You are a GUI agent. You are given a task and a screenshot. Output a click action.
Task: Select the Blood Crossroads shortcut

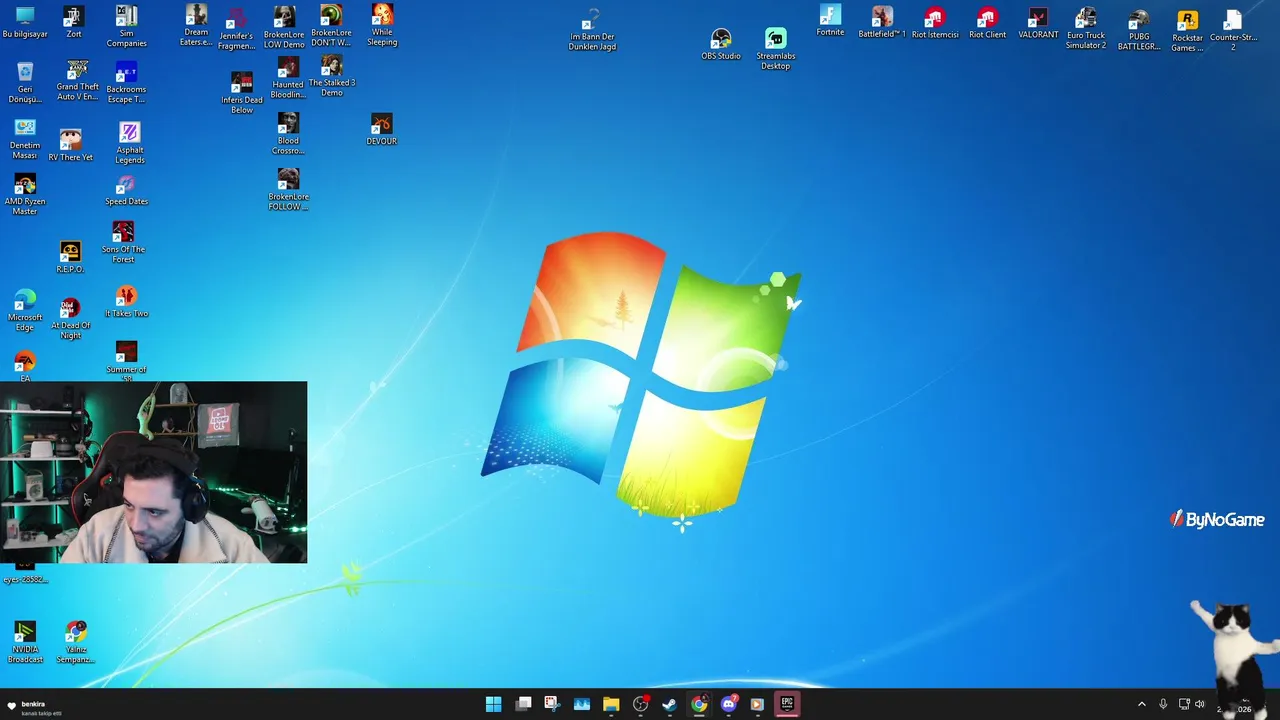point(288,133)
